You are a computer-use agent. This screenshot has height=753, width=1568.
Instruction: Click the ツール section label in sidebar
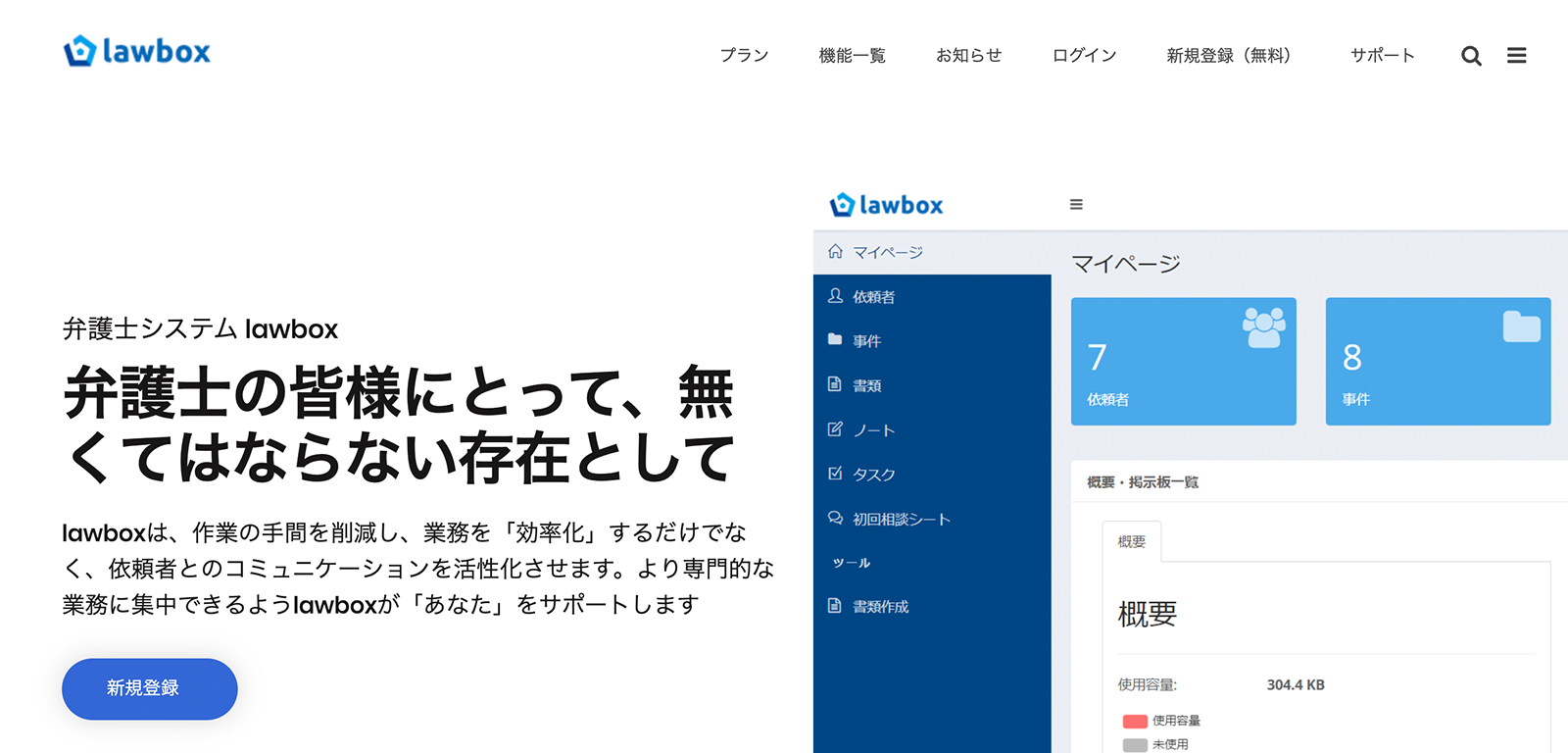tap(852, 563)
